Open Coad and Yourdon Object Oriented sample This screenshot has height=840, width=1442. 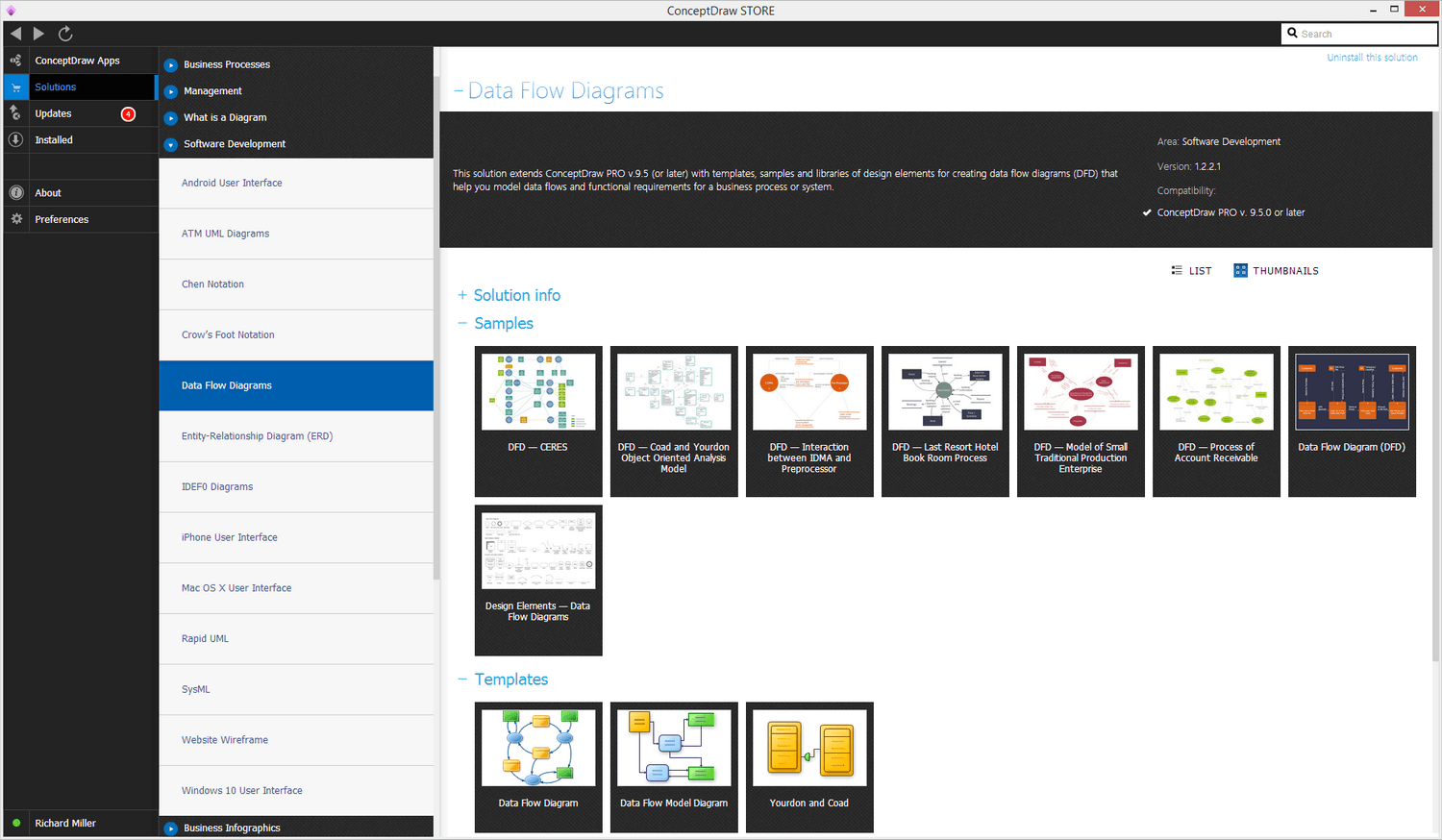pos(674,421)
